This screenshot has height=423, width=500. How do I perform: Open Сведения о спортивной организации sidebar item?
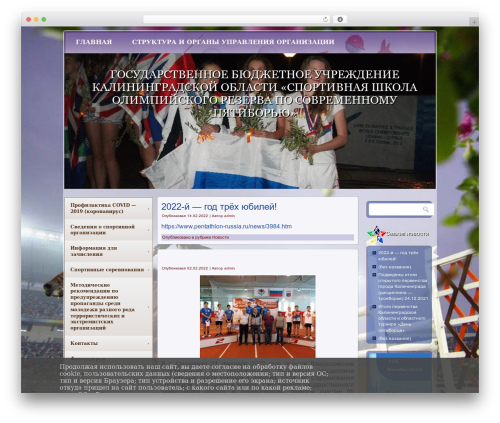108,230
